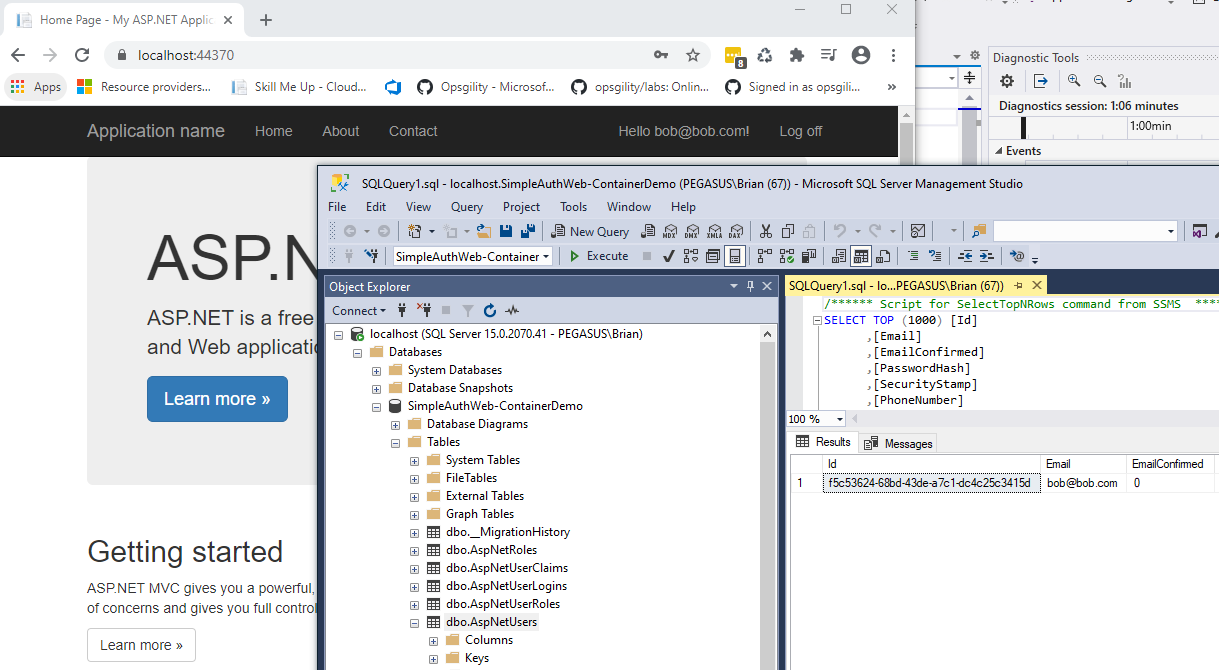Expand the Database Diagrams node

395,424
